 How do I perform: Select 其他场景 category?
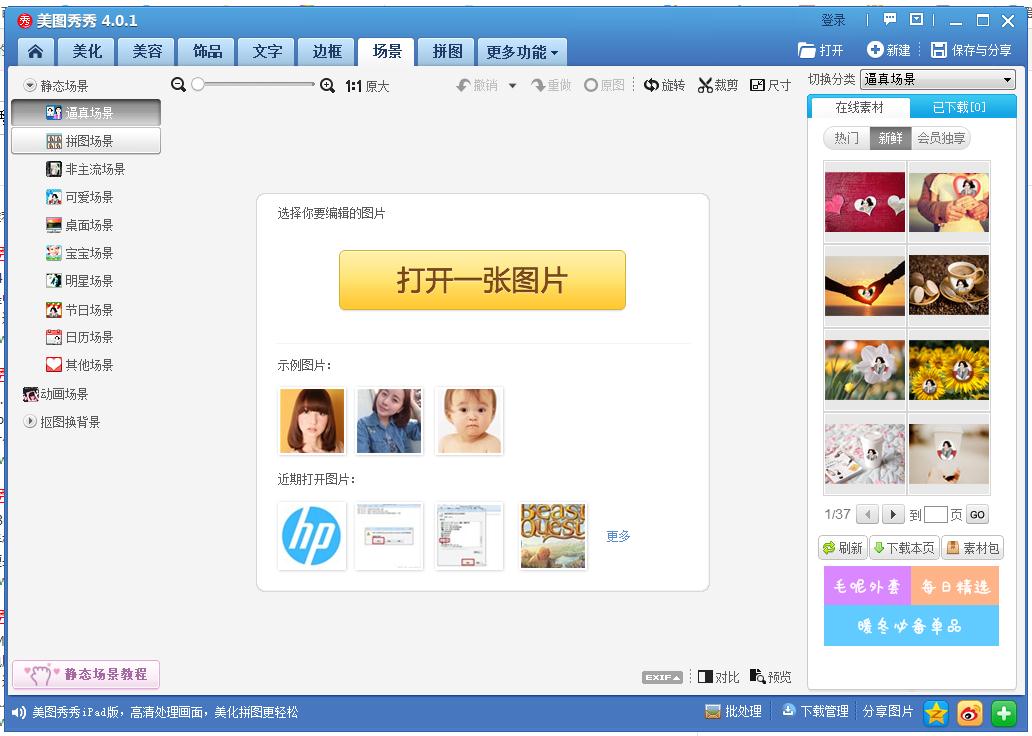tap(80, 365)
